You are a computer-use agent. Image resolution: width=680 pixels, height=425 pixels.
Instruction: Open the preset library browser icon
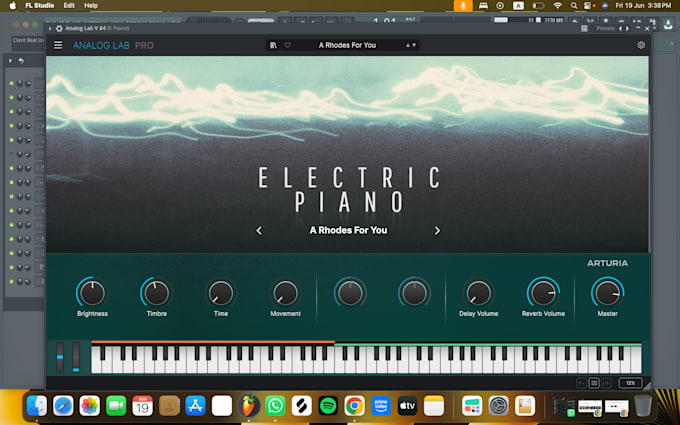click(273, 45)
